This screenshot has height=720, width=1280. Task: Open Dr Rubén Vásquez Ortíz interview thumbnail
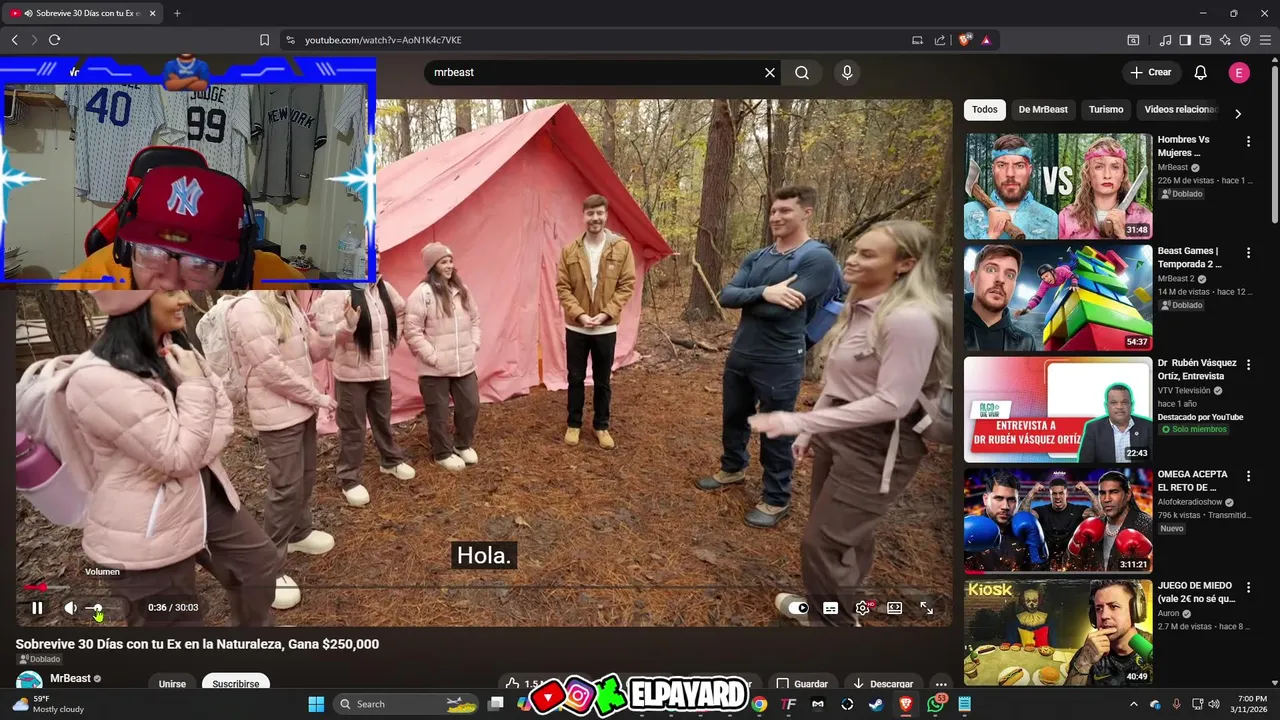(x=1058, y=410)
